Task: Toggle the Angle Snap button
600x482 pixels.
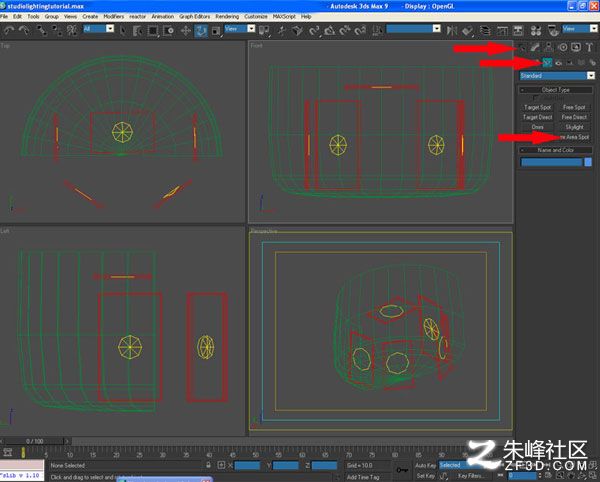Action: pyautogui.click(x=329, y=30)
